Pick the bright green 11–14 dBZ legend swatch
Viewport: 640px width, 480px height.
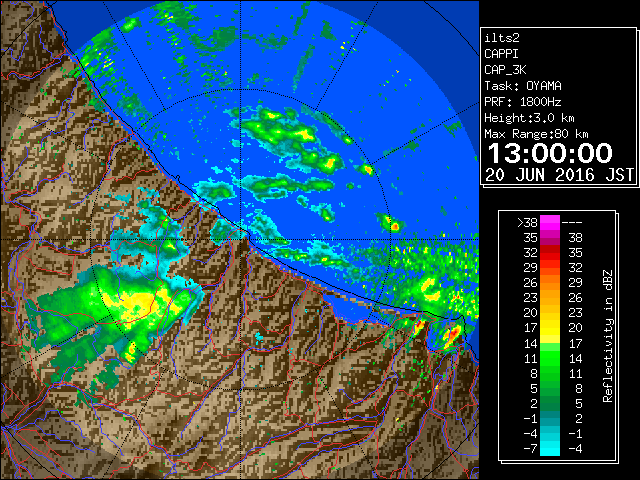click(x=550, y=358)
